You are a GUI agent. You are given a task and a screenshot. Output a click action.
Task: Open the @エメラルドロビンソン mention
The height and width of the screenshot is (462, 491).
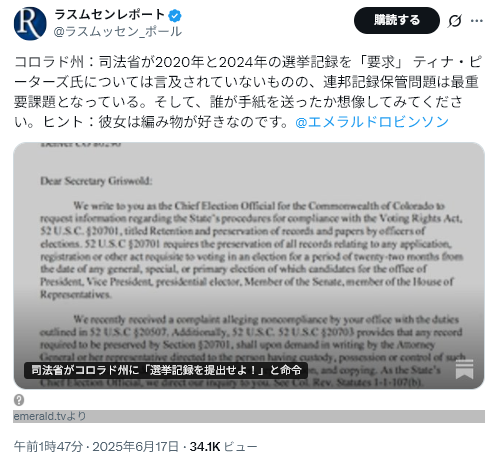pos(372,122)
